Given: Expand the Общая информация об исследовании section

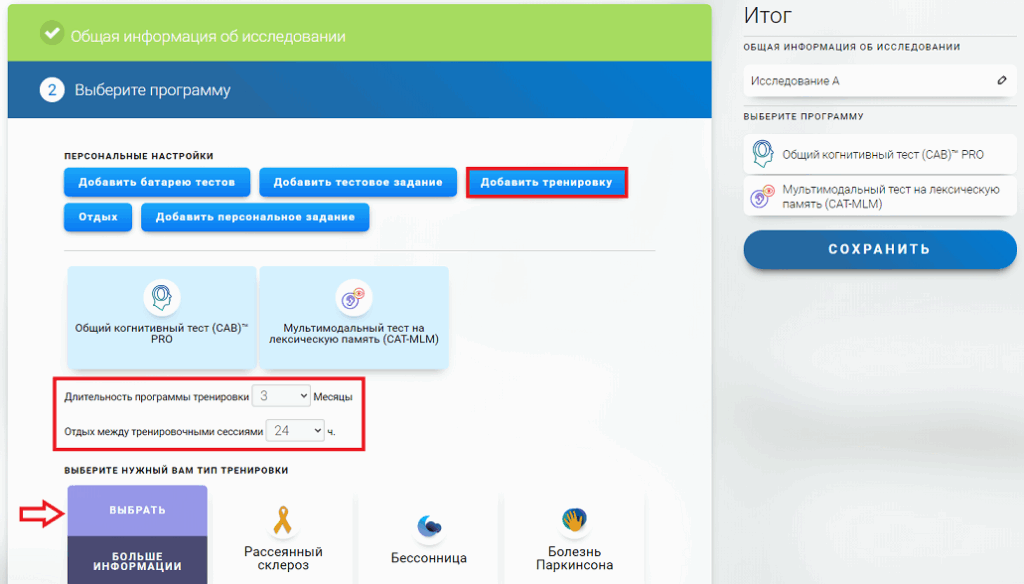Looking at the screenshot, I should coord(208,36).
